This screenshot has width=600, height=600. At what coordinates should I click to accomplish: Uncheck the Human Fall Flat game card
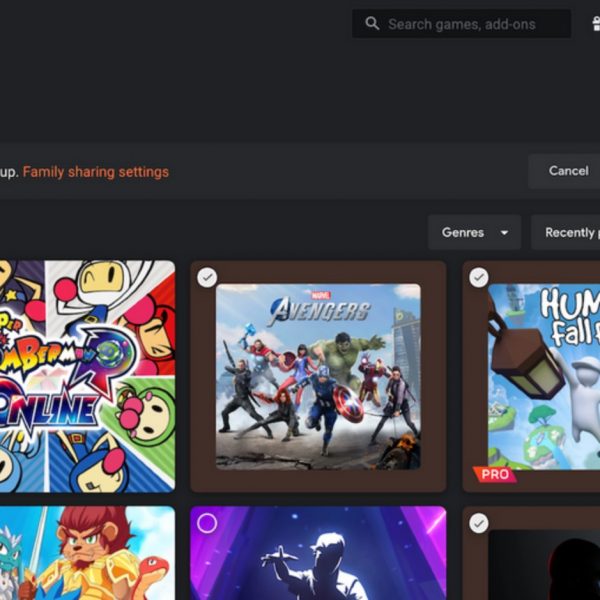tap(479, 277)
